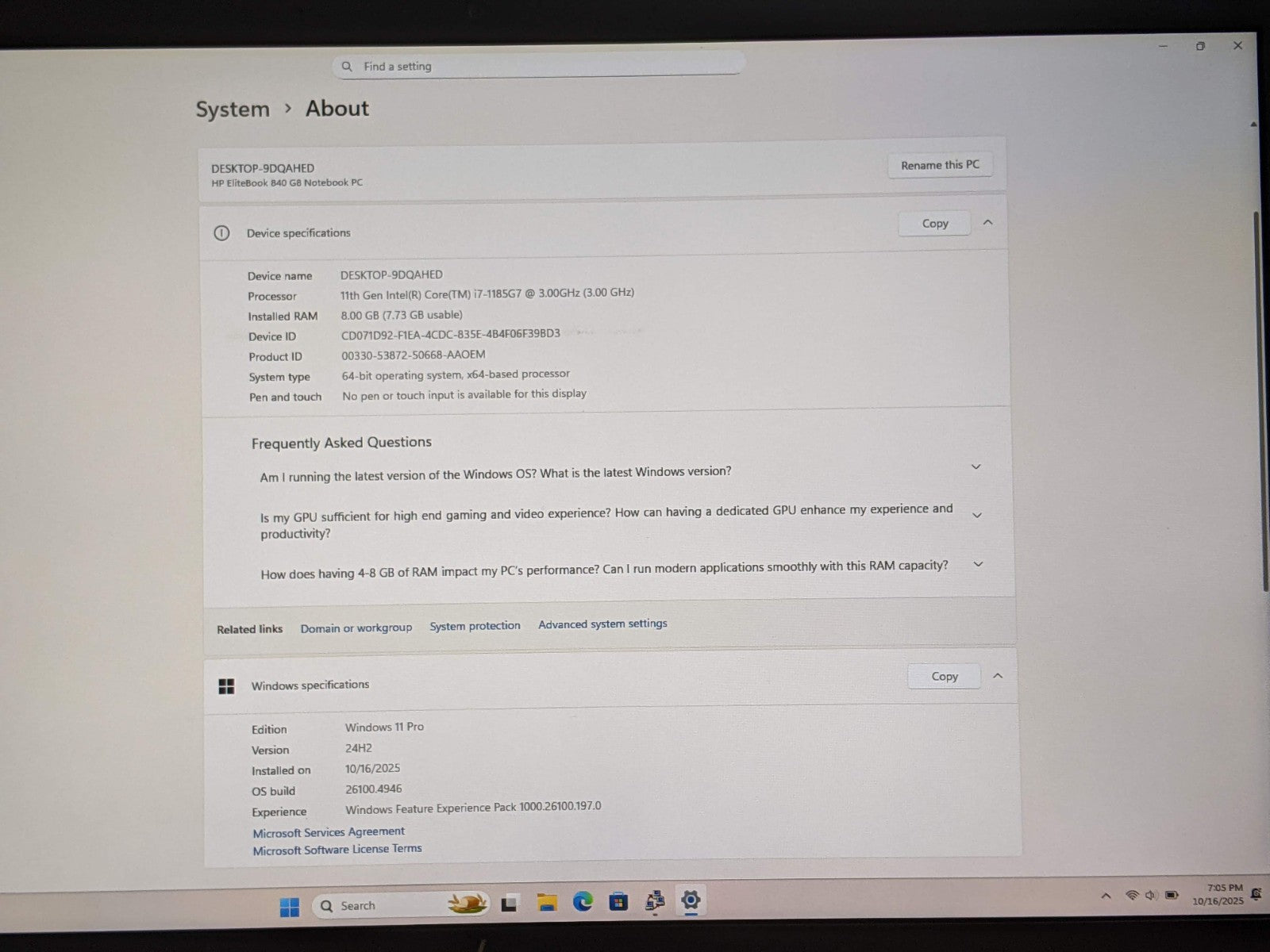Expand the GPU gaming FAQ question

coord(977,516)
